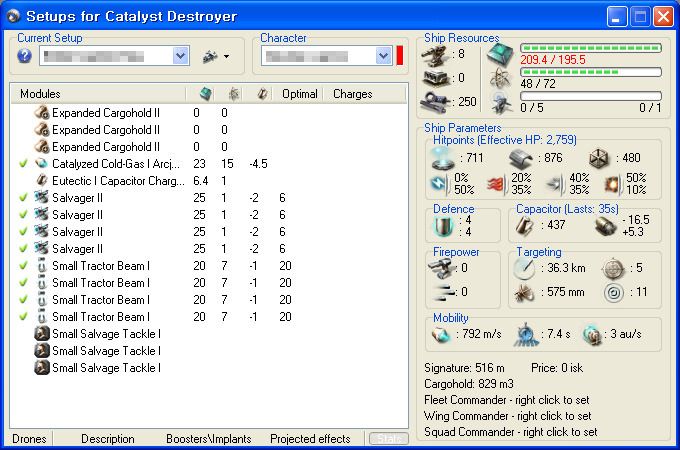
Task: Click the powergrid resource icon
Action: click(x=500, y=78)
